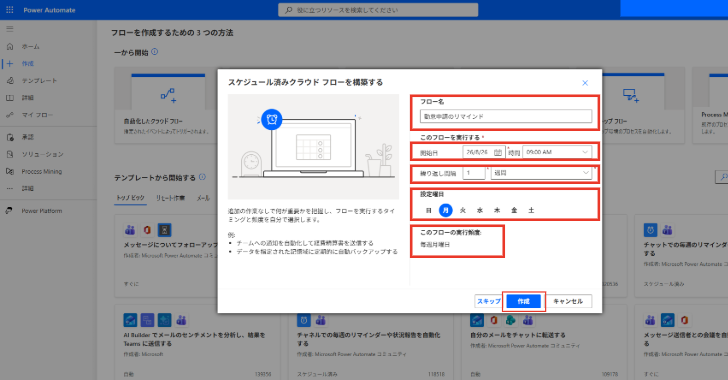
Task: Toggle Wednesday 水 day selector
Action: (x=480, y=210)
